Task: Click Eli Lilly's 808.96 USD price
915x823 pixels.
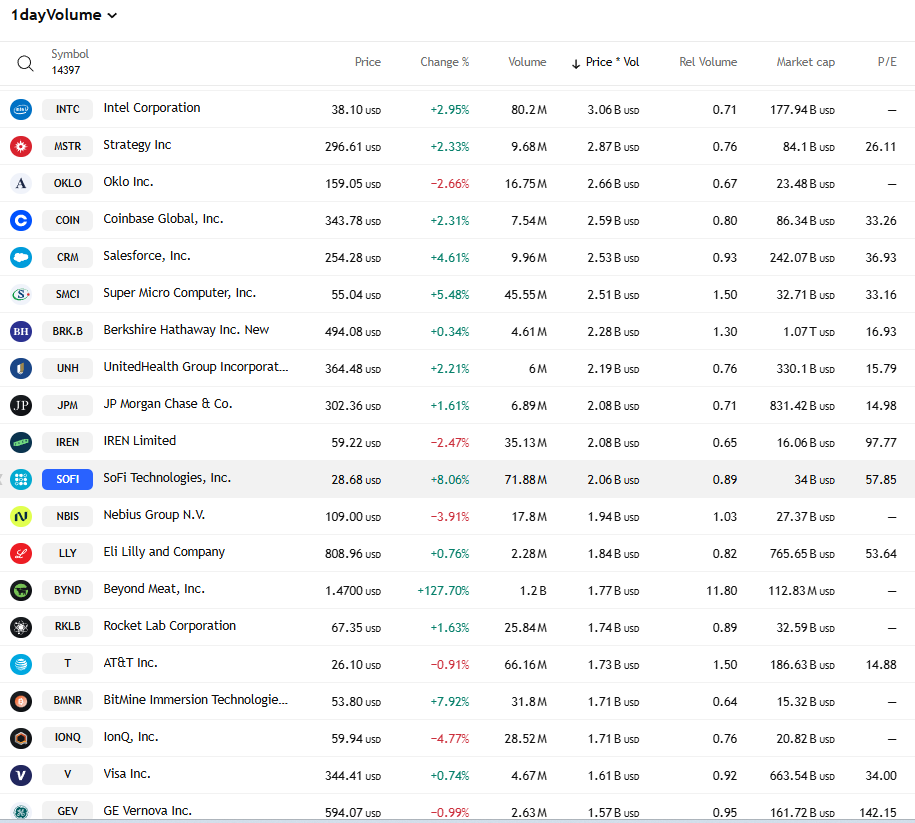Action: tap(353, 554)
